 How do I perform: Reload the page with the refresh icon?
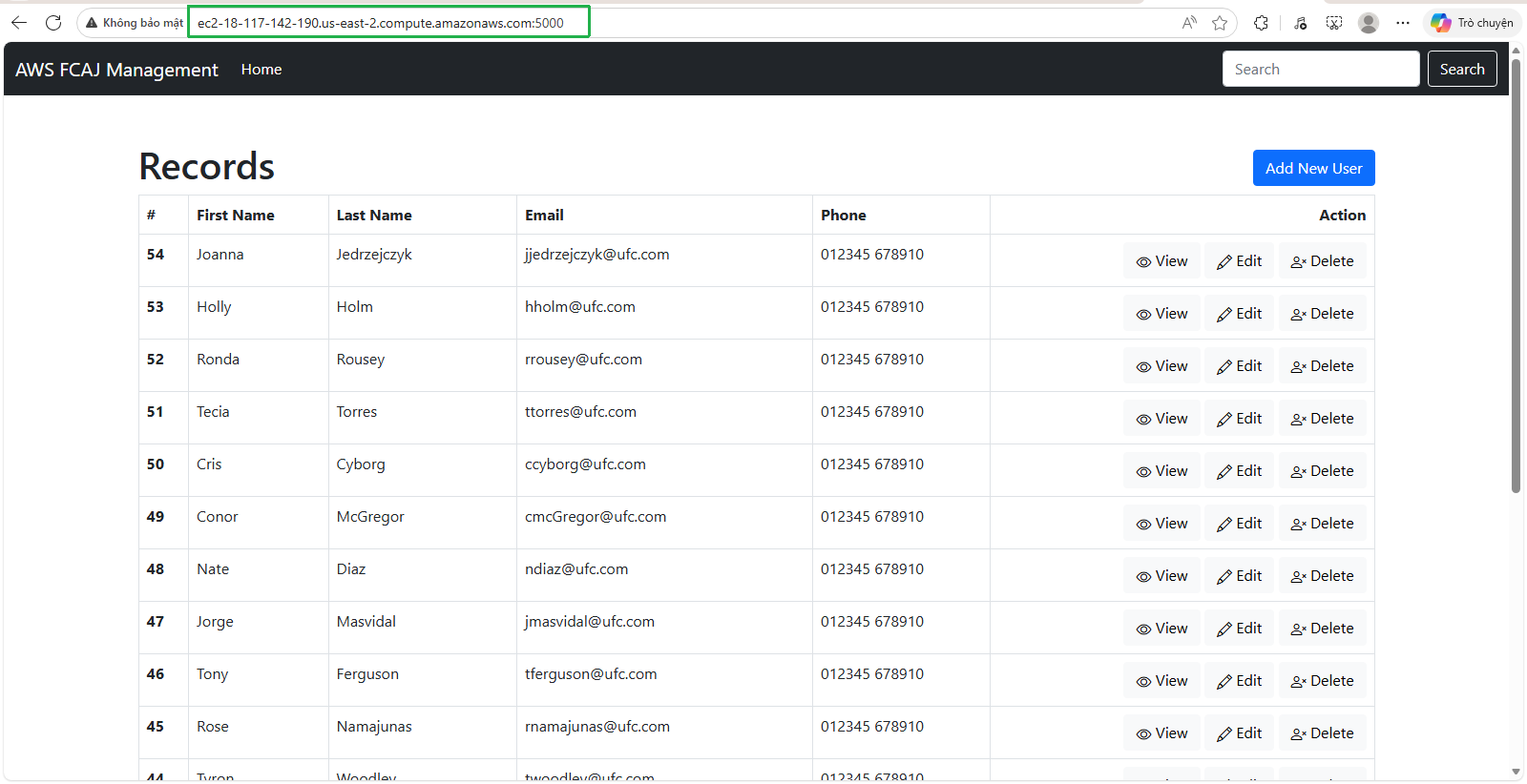[53, 23]
